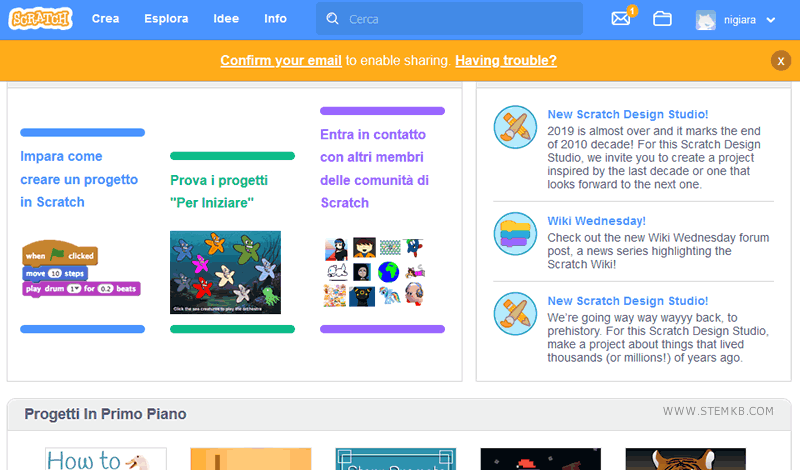Open the Info page

point(276,19)
